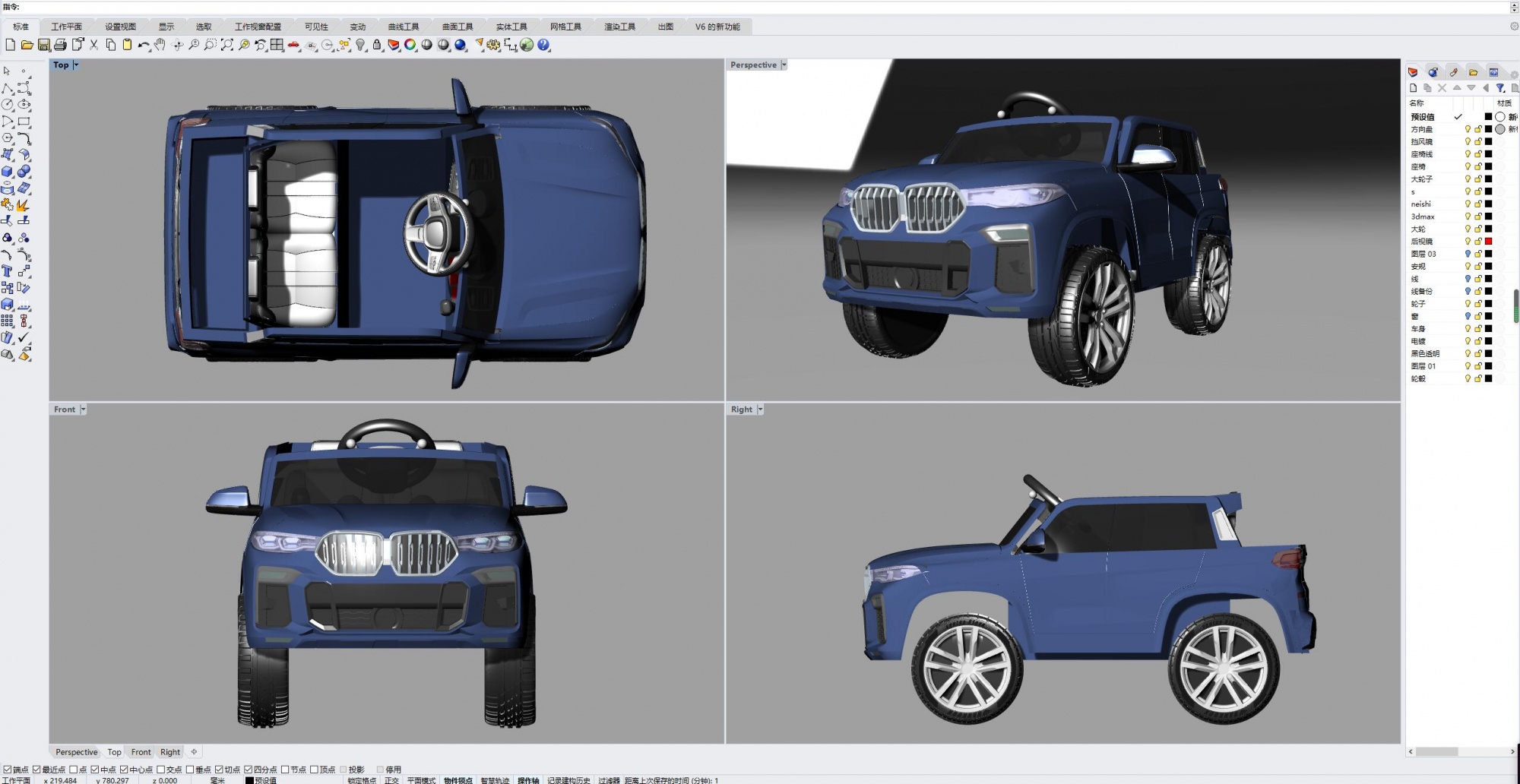Select the Pan hand tool
This screenshot has height=784, width=1520.
pos(160,45)
